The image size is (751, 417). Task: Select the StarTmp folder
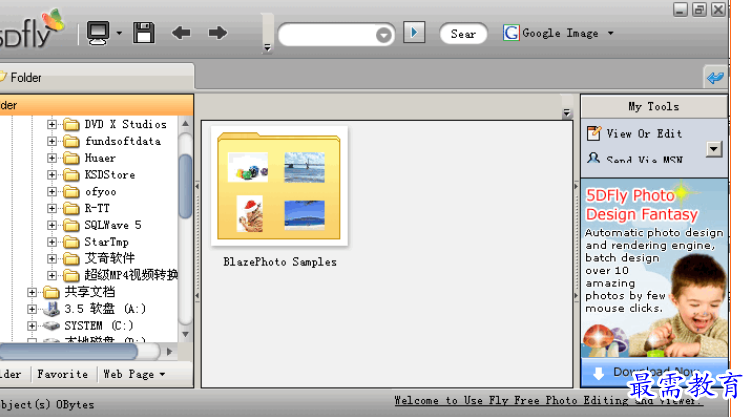coord(106,242)
